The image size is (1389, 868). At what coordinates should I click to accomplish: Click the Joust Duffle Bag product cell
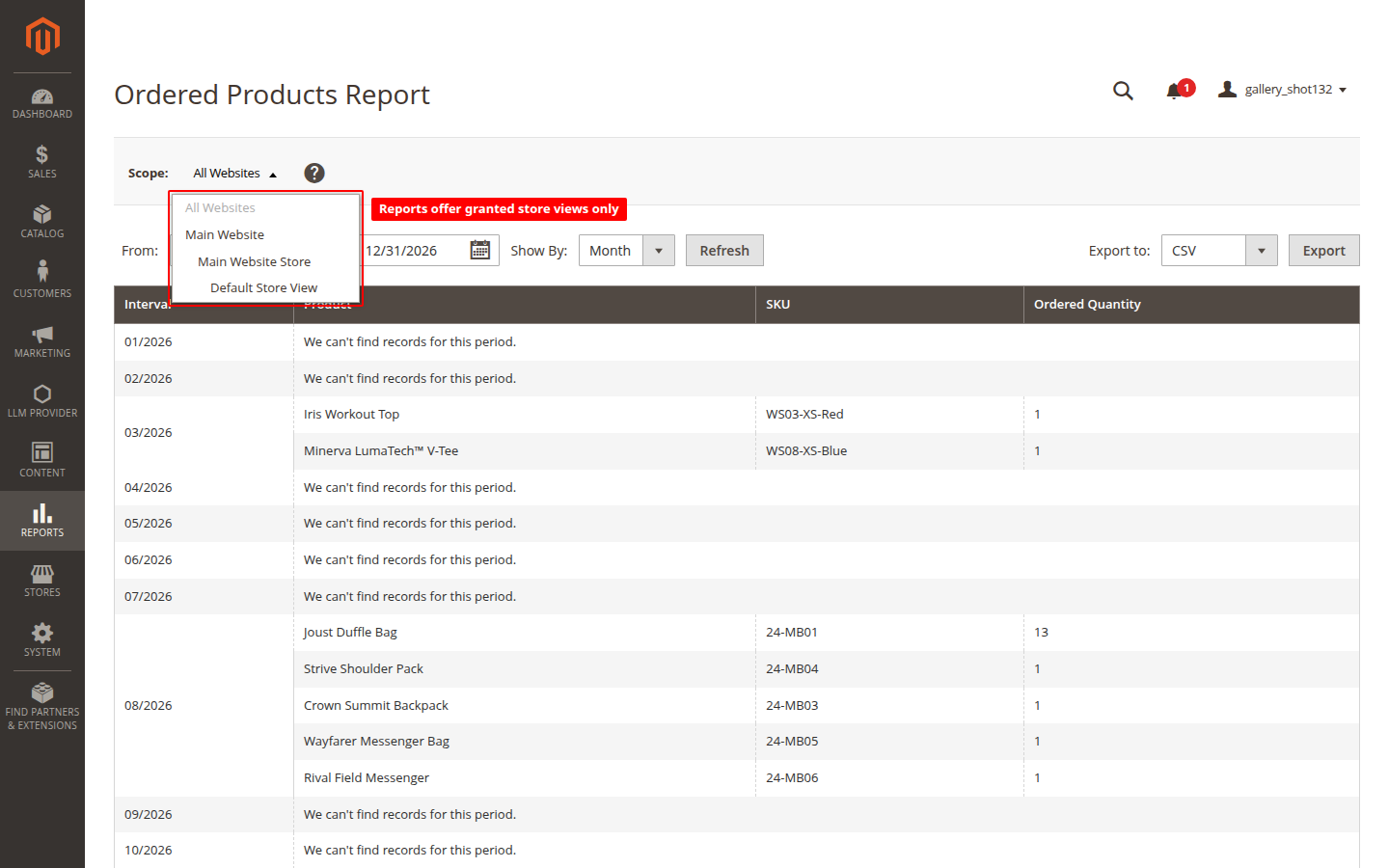[525, 633]
